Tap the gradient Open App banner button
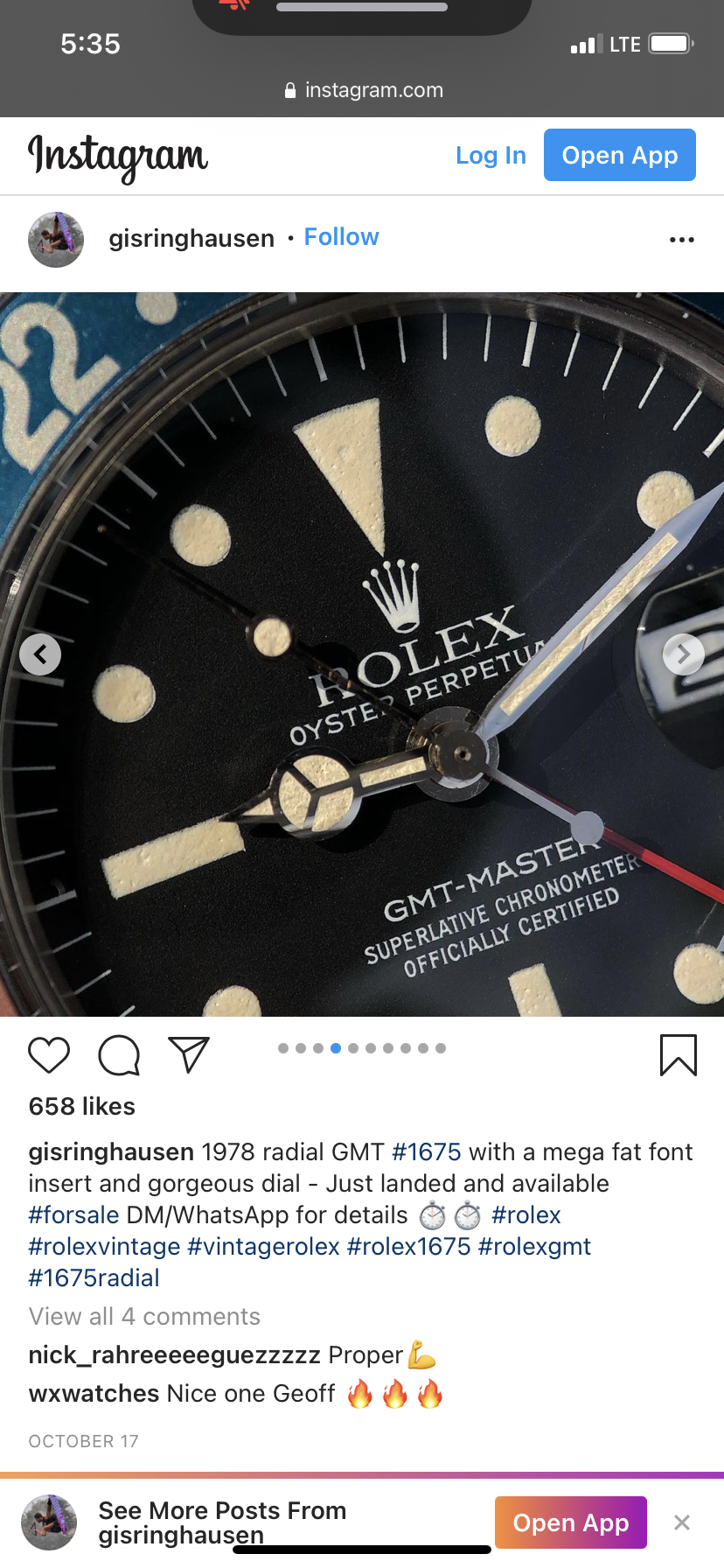The height and width of the screenshot is (1568, 724). 571,1522
